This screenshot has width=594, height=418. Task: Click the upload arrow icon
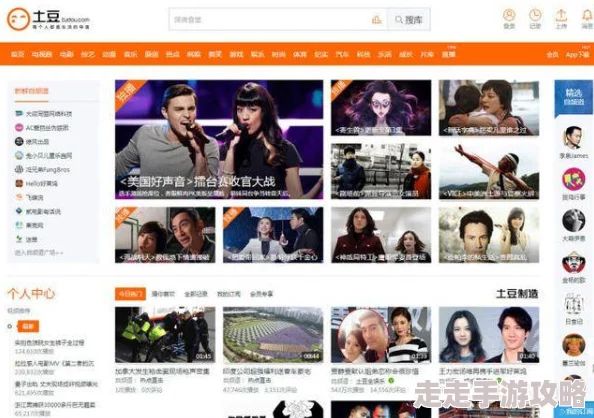(561, 15)
